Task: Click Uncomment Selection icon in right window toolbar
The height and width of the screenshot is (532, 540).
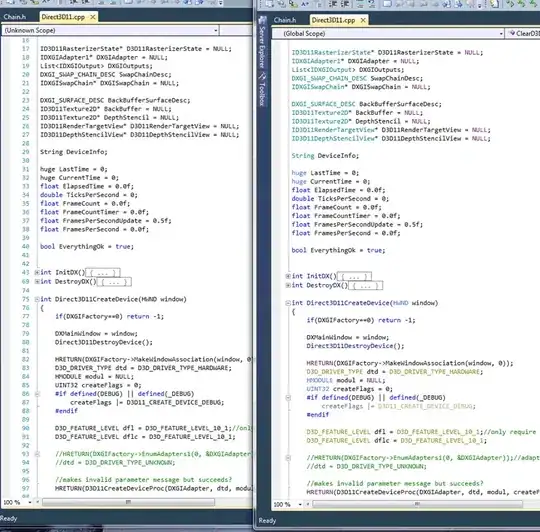Action: 372,3
